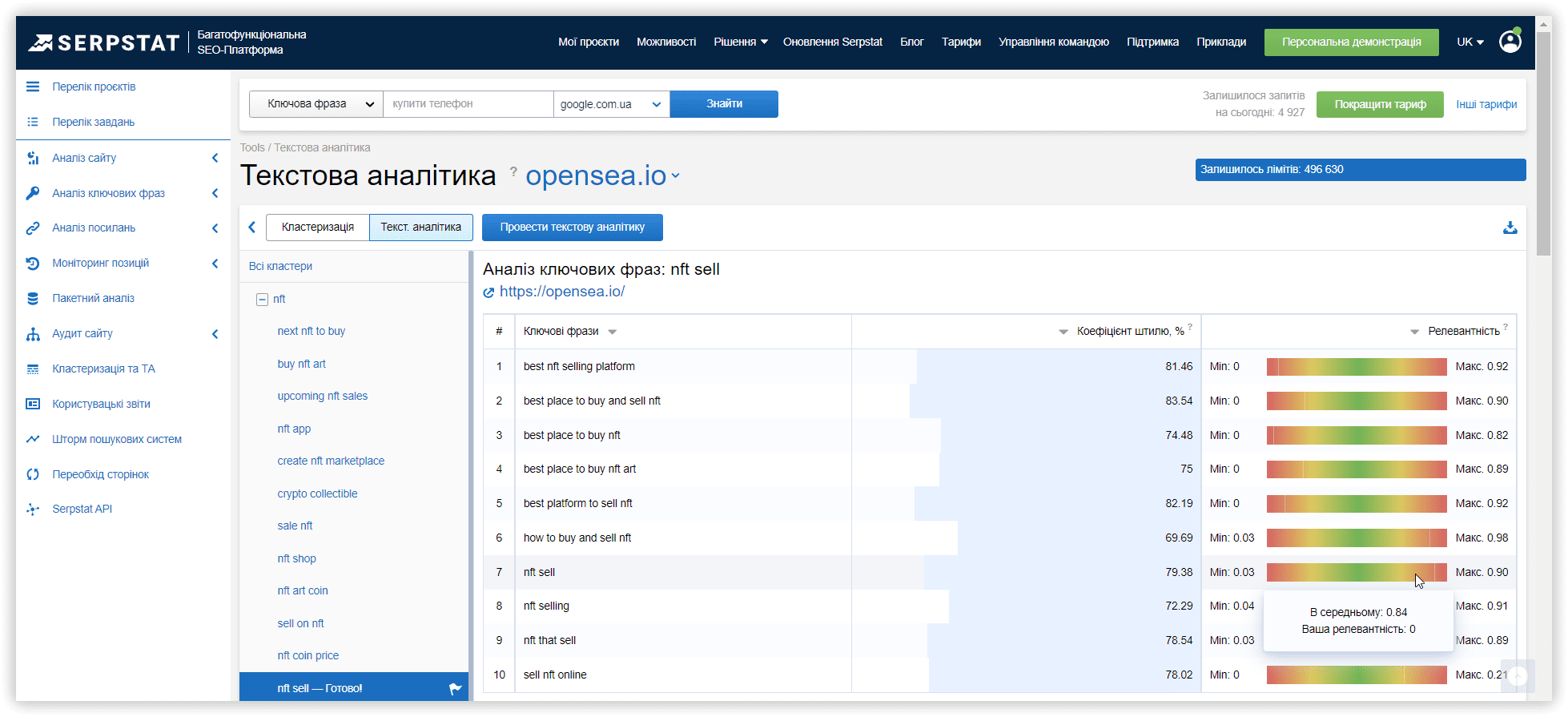
Task: Open the google.com.ua database dropdown
Action: (612, 104)
